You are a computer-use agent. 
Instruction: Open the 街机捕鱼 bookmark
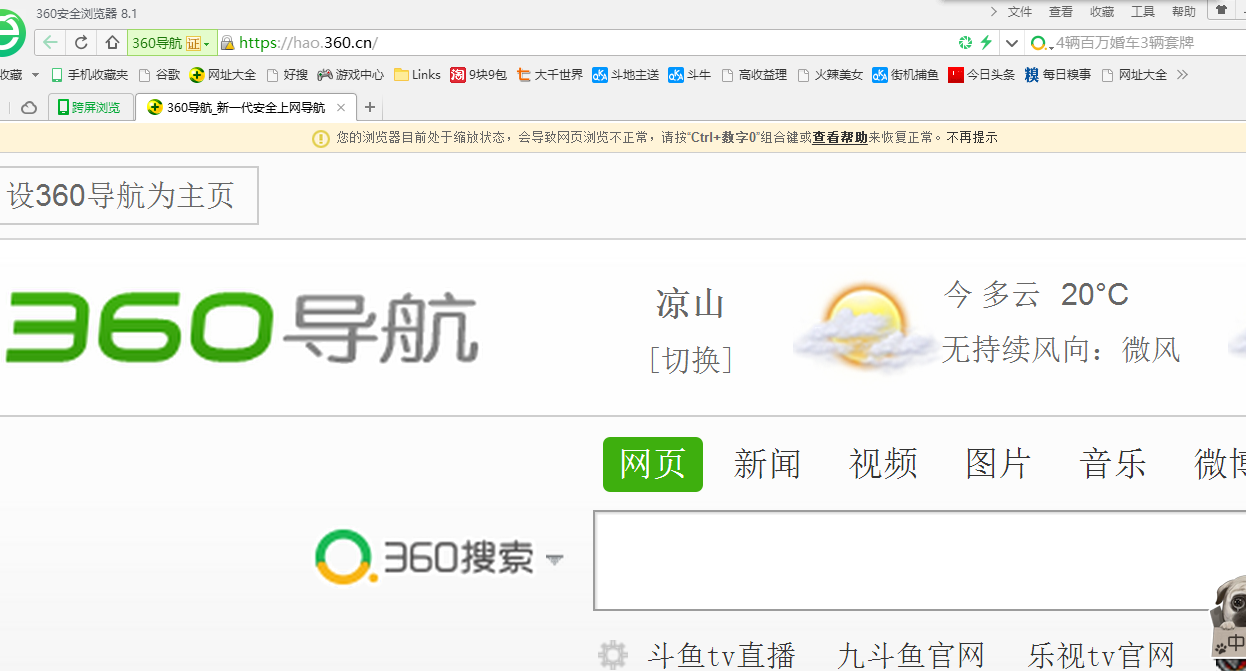(905, 75)
